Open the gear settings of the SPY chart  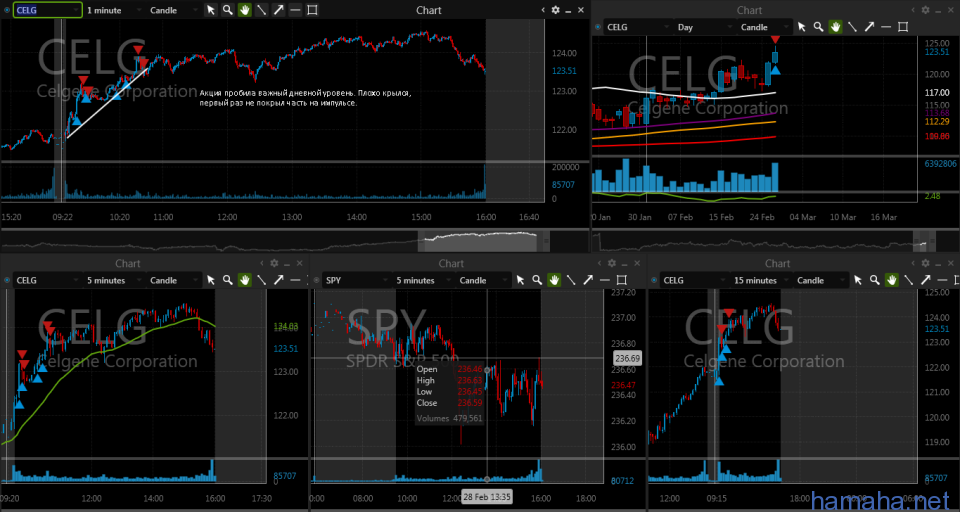[611, 263]
